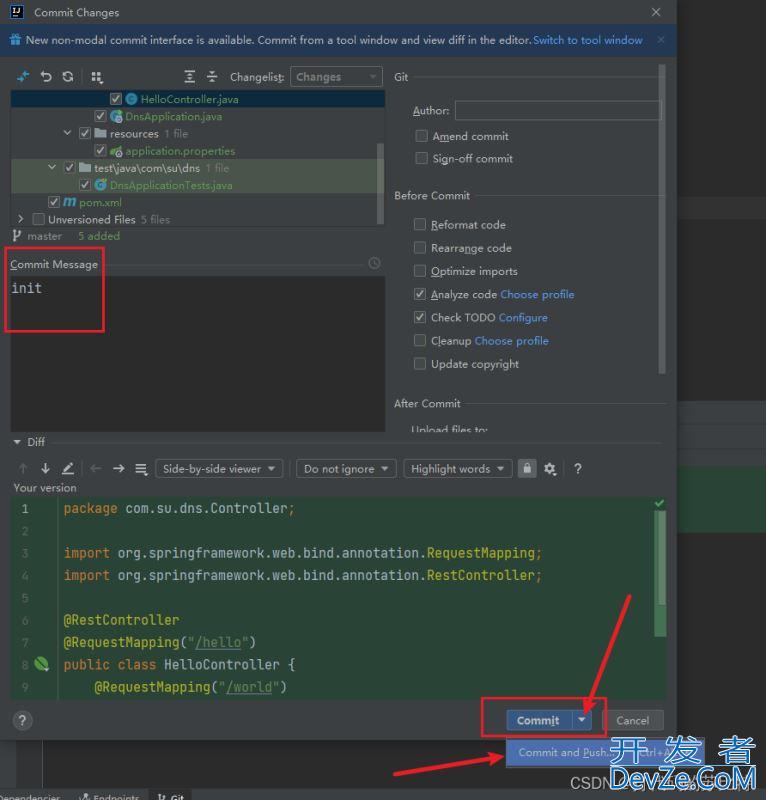Viewport: 766px width, 800px height.
Task: Go to previous difference arrow
Action: (x=23, y=468)
